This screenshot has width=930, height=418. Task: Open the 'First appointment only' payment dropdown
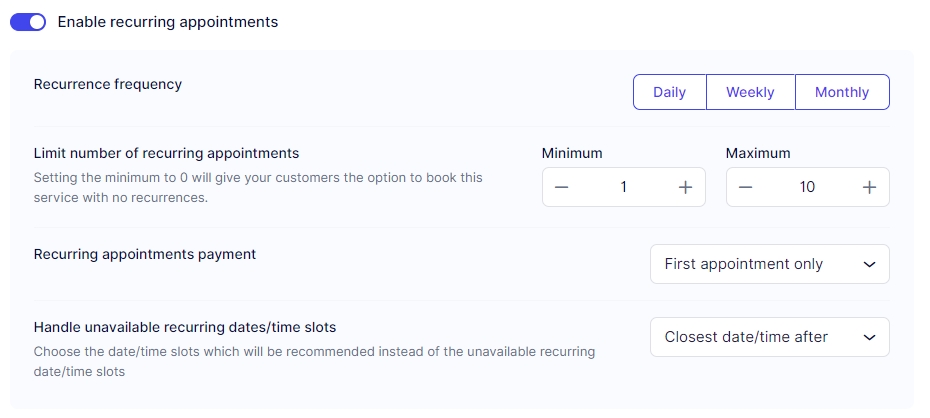[757, 264]
